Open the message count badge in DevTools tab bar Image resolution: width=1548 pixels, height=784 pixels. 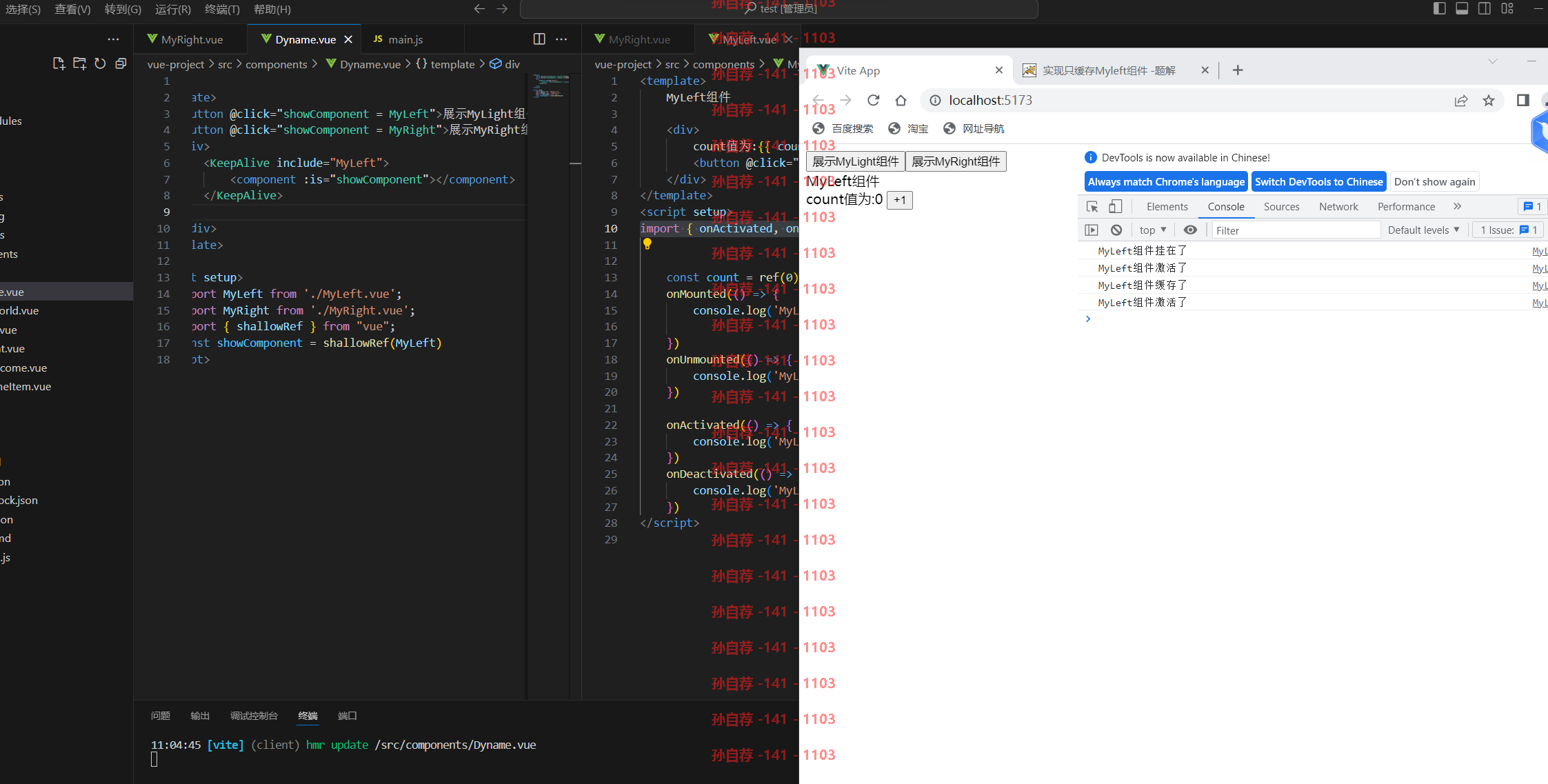tap(1531, 206)
